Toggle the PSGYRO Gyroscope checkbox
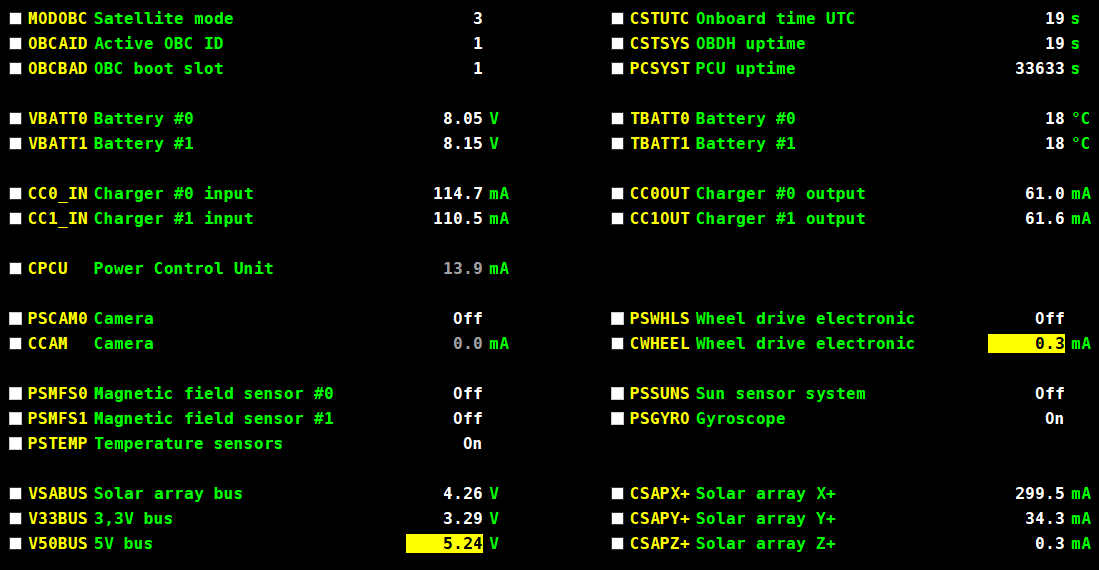 (x=617, y=419)
